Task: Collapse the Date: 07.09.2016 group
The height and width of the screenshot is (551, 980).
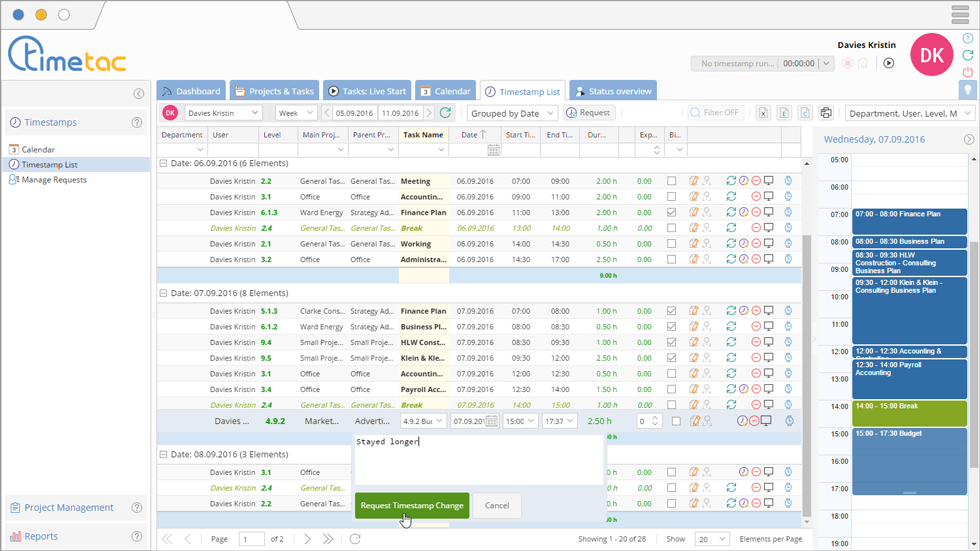Action: pos(164,294)
